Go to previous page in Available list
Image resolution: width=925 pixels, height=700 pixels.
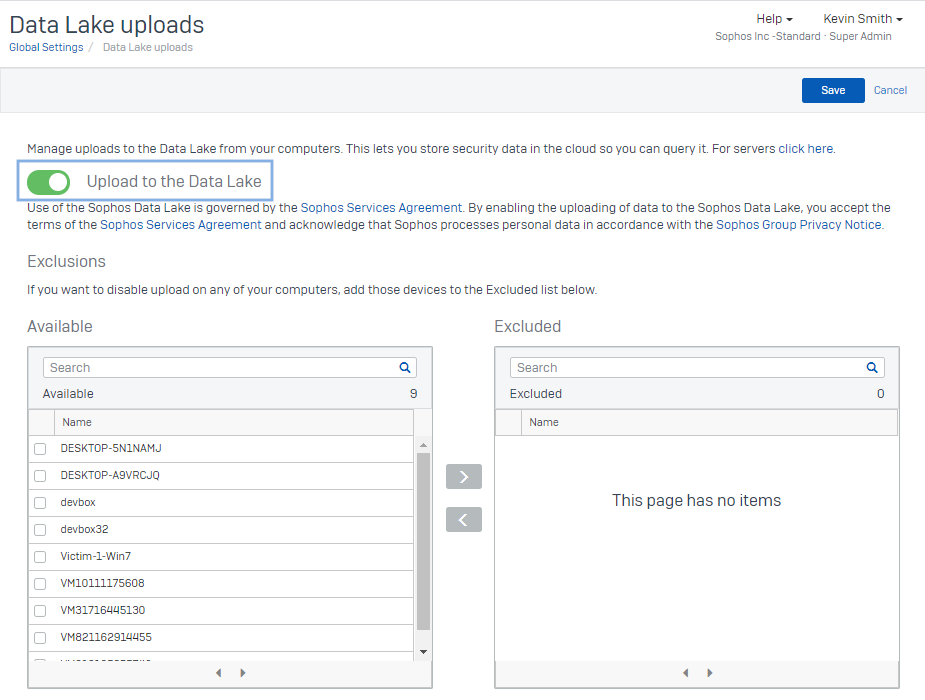click(x=218, y=673)
